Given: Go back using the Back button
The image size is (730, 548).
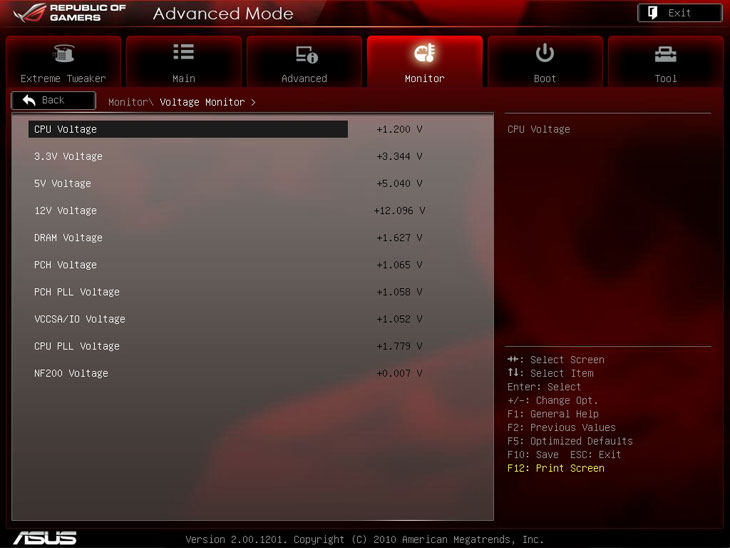Looking at the screenshot, I should [x=53, y=100].
